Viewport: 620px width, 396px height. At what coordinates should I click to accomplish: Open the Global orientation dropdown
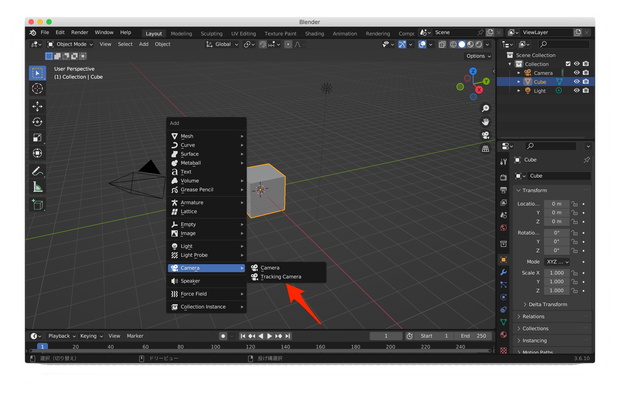[222, 44]
